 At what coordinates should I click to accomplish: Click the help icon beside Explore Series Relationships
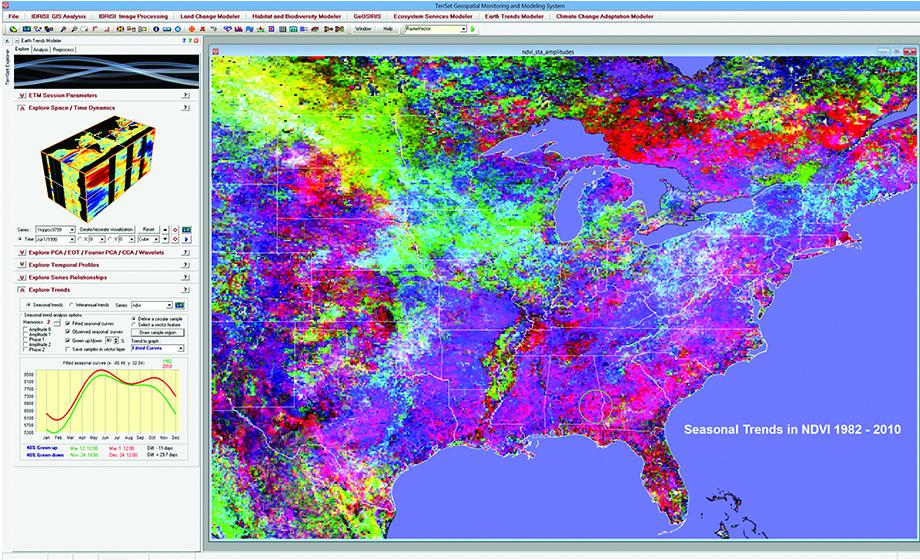[186, 278]
